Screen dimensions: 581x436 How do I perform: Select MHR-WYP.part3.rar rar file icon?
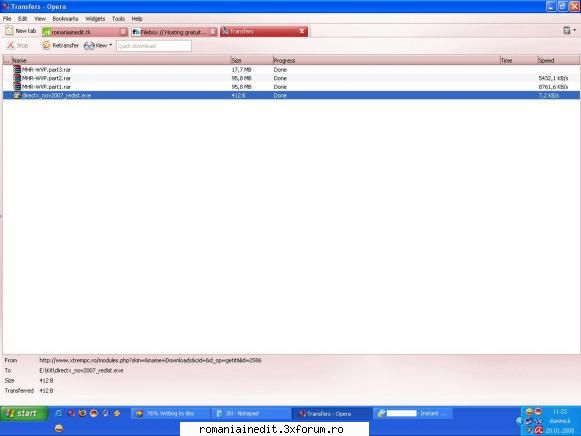click(17, 69)
